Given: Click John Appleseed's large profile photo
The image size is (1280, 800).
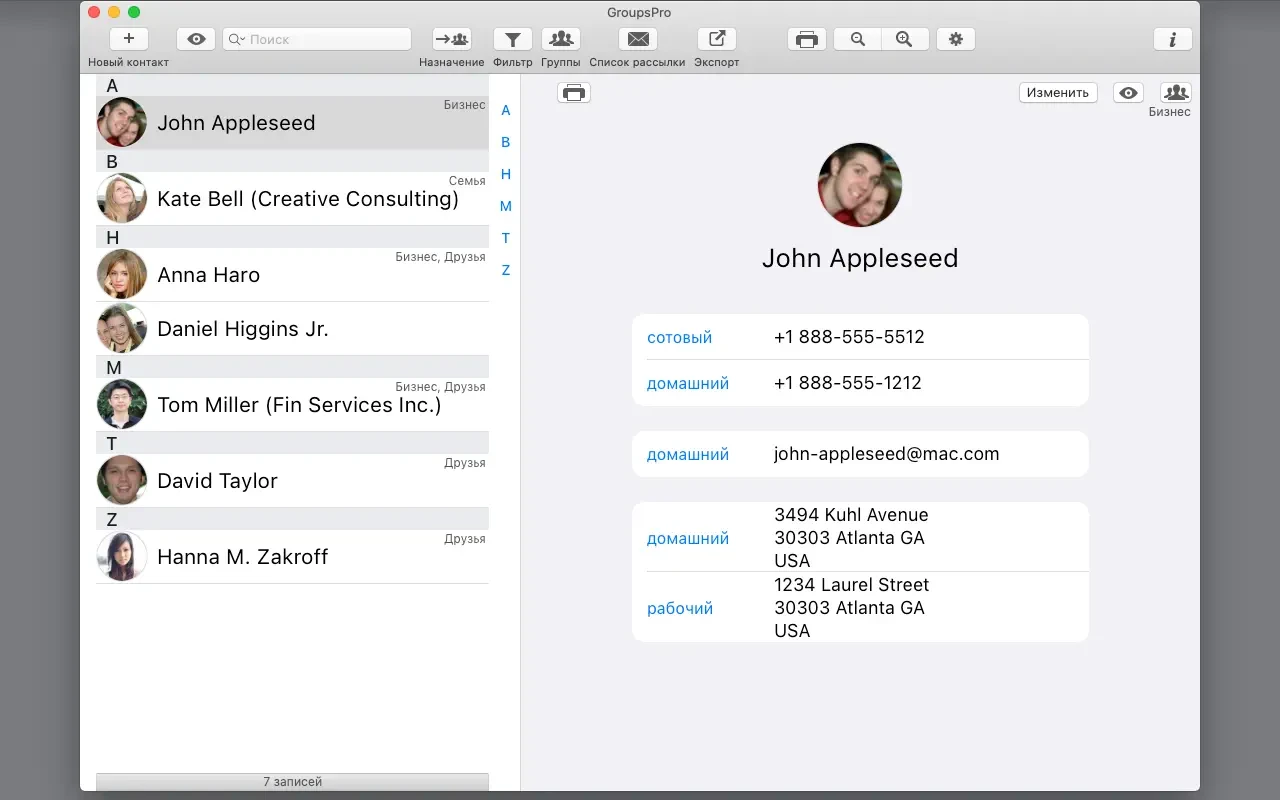Looking at the screenshot, I should coord(860,185).
